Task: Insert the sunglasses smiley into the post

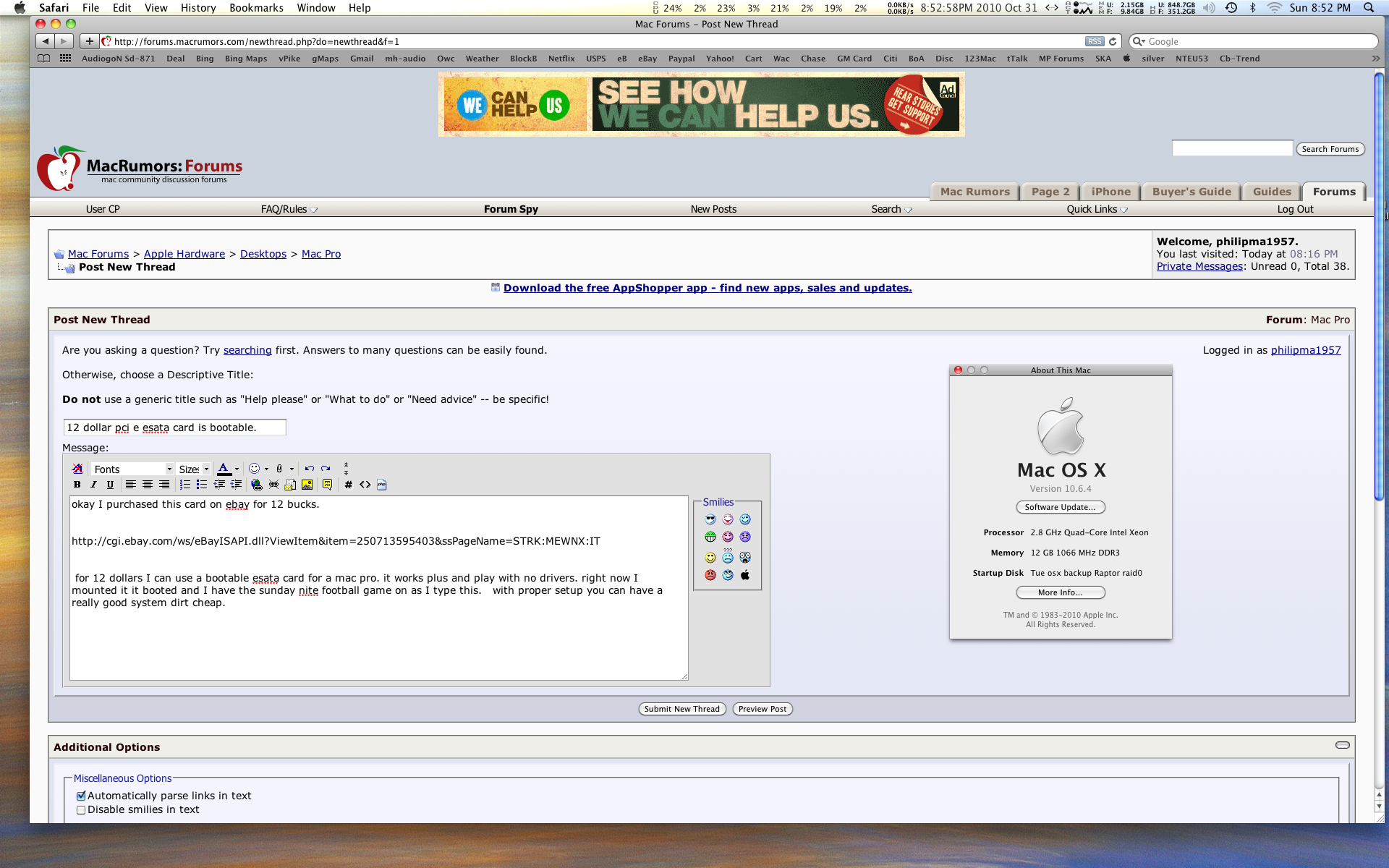Action: (711, 519)
